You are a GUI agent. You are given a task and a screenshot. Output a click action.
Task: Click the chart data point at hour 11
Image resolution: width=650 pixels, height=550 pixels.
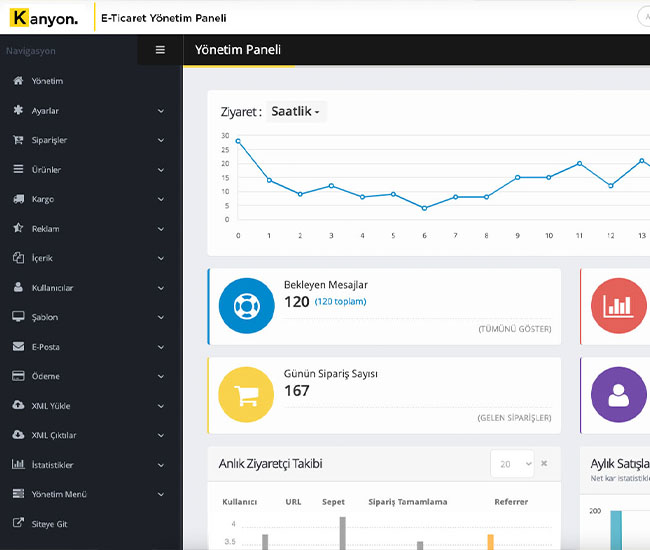(x=580, y=163)
